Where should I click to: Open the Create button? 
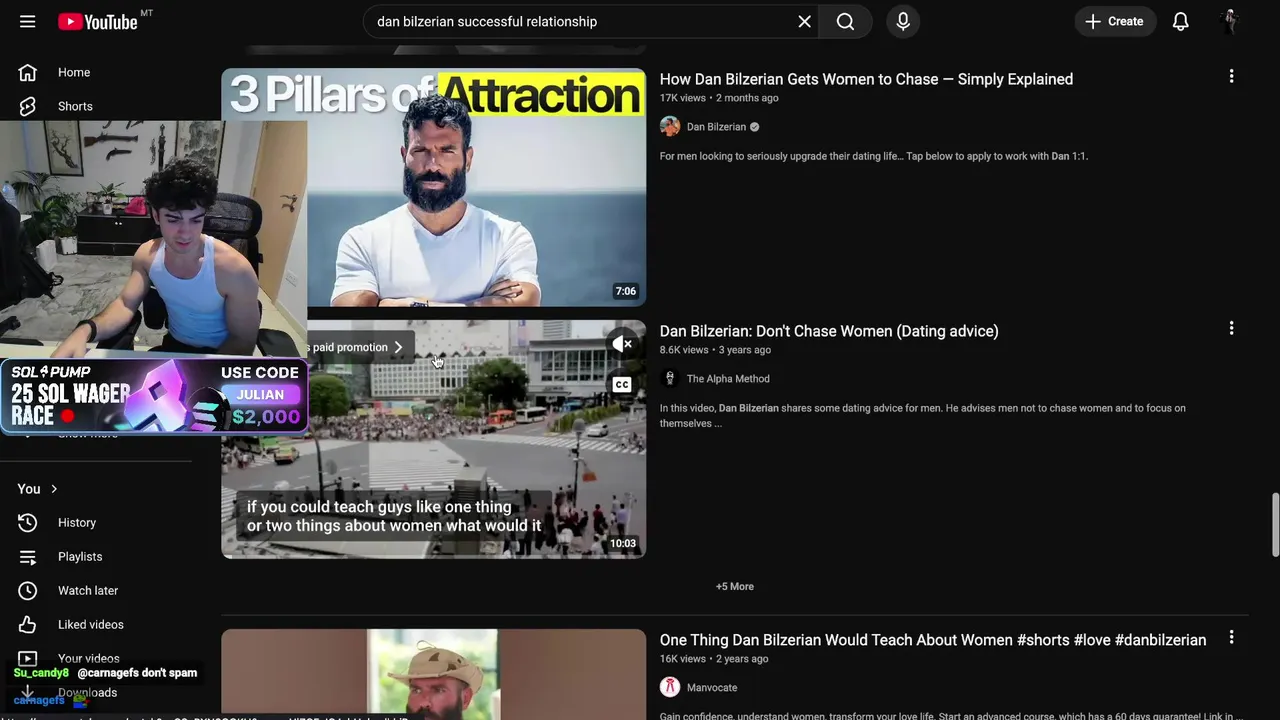click(x=1115, y=21)
